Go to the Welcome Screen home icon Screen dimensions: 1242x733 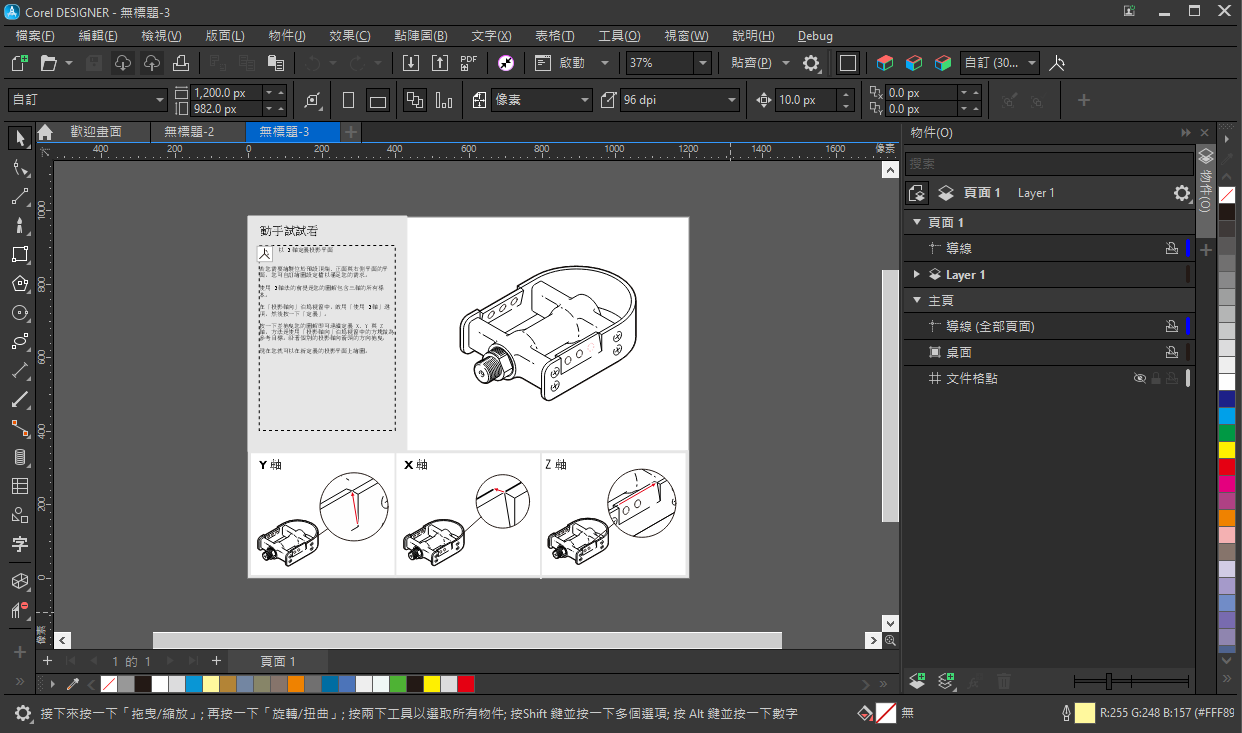[x=45, y=132]
